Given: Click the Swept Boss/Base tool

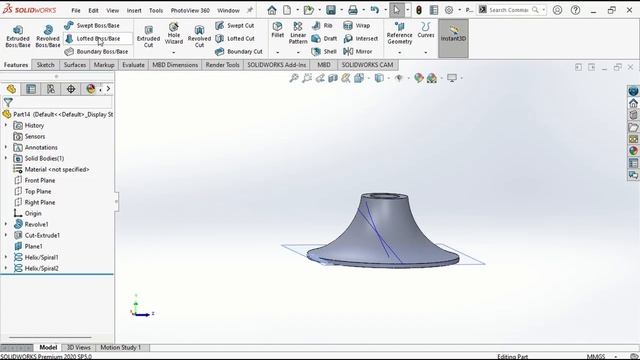Looking at the screenshot, I should (92, 25).
